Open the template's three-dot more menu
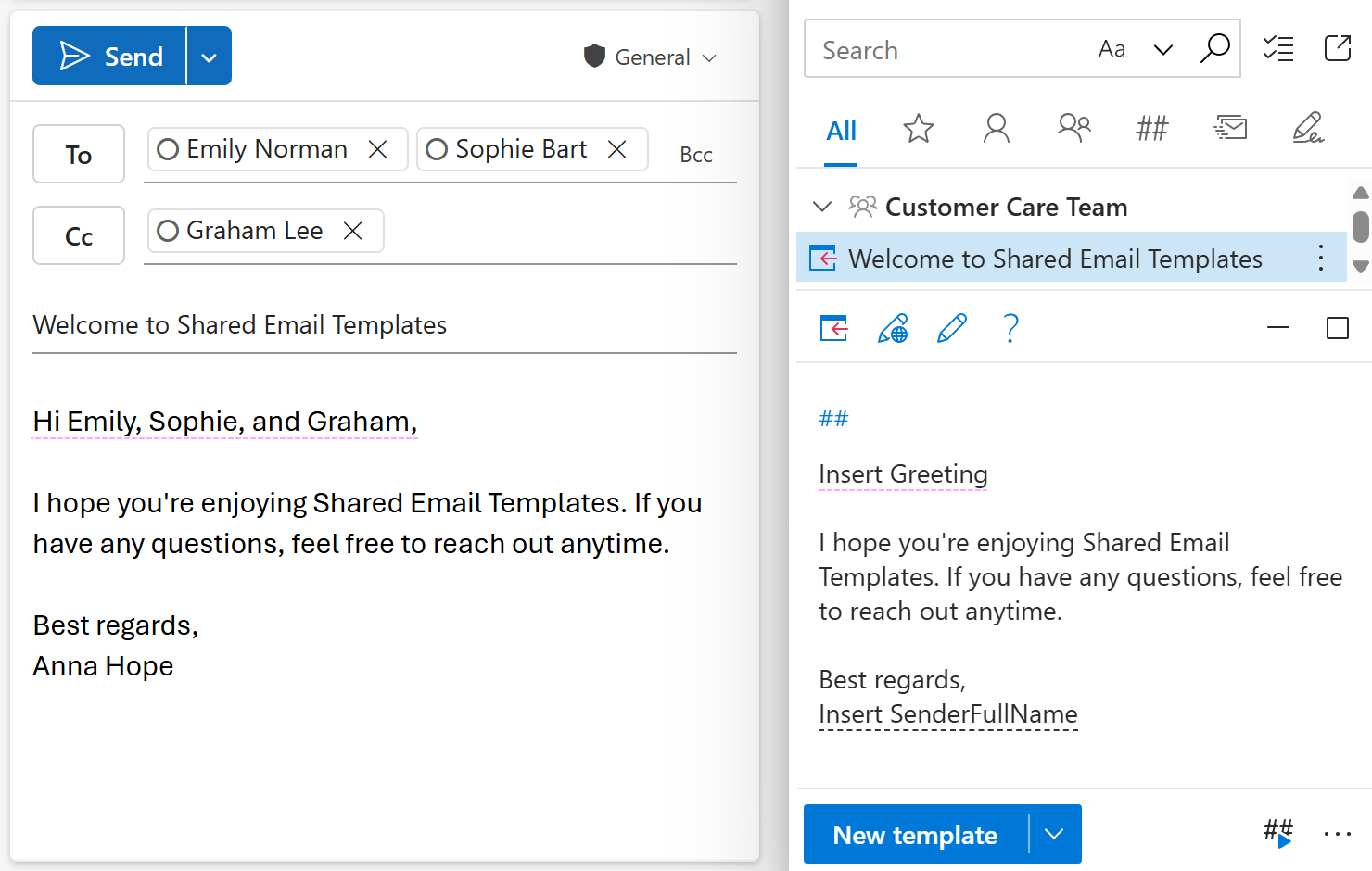The image size is (1372, 871). point(1321,258)
